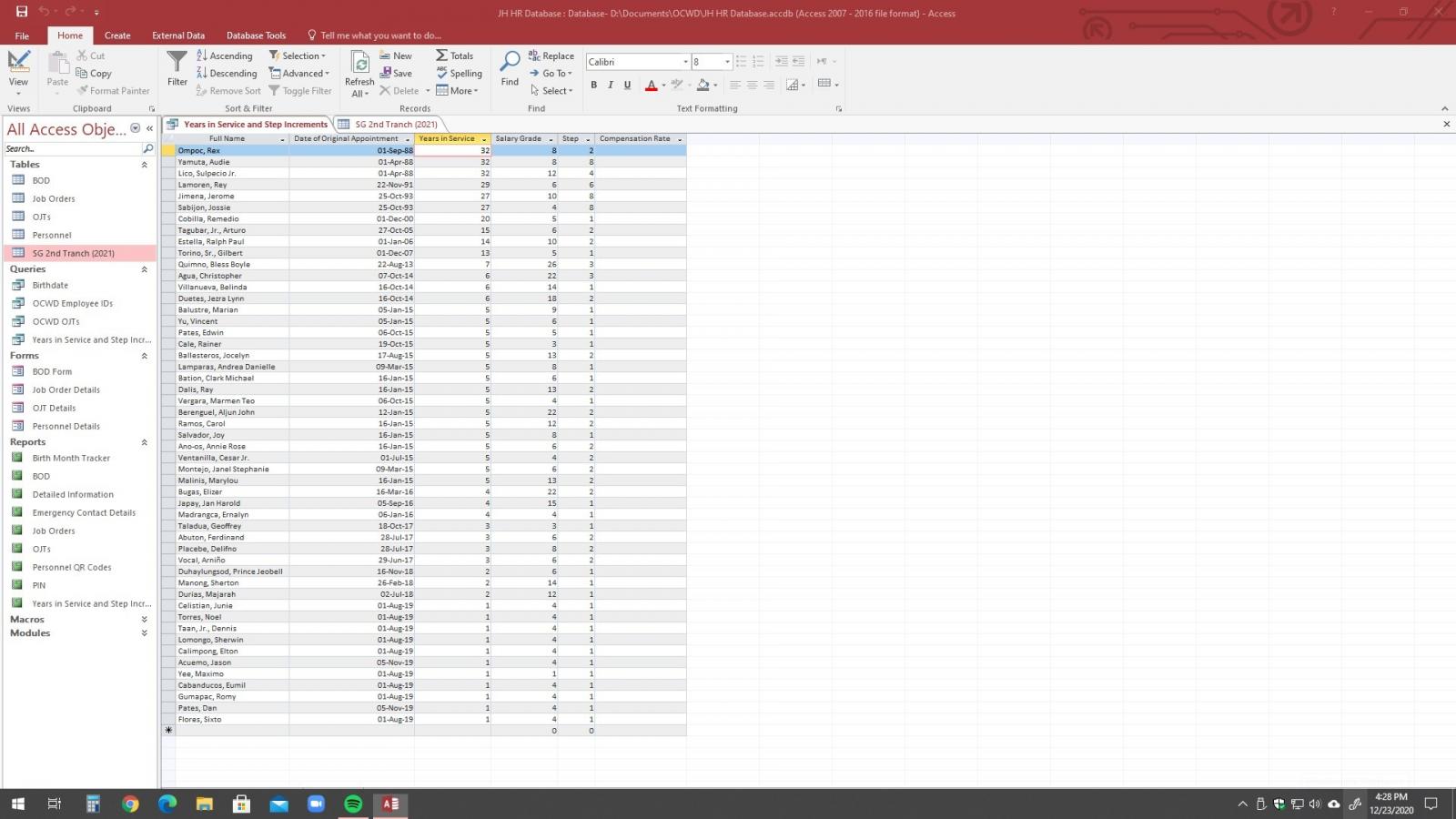Open Zoom from the taskbar
Viewport: 1456px width, 819px height.
point(316,804)
